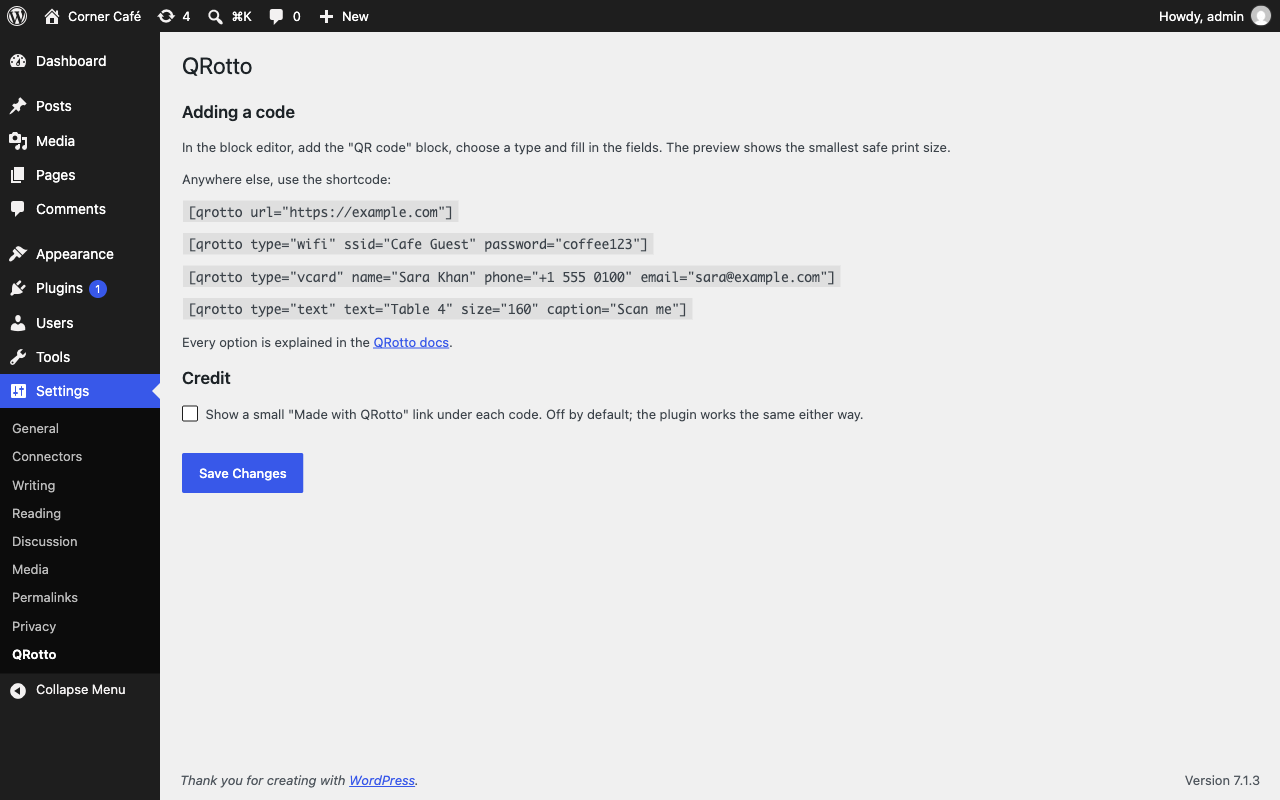1280x800 pixels.
Task: Click the Users person icon
Action: tap(18, 323)
